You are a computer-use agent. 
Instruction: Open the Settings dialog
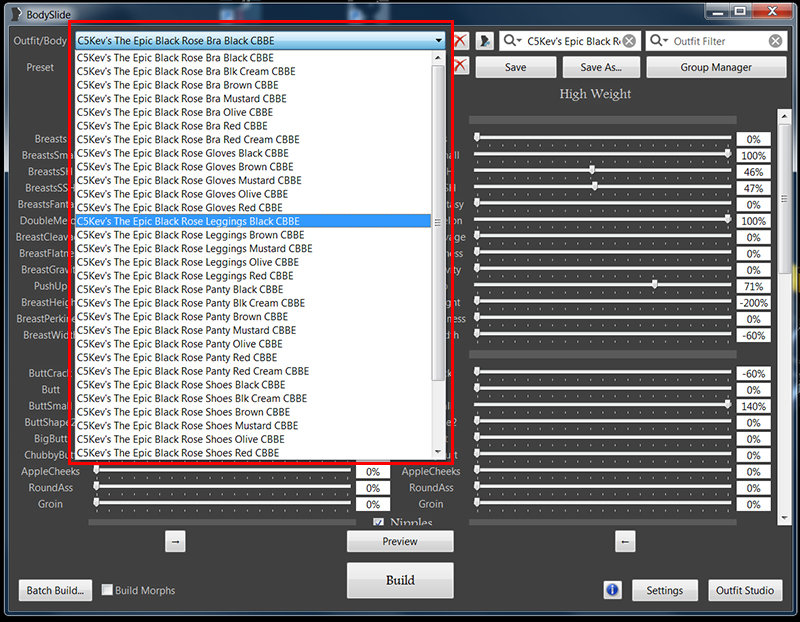664,590
